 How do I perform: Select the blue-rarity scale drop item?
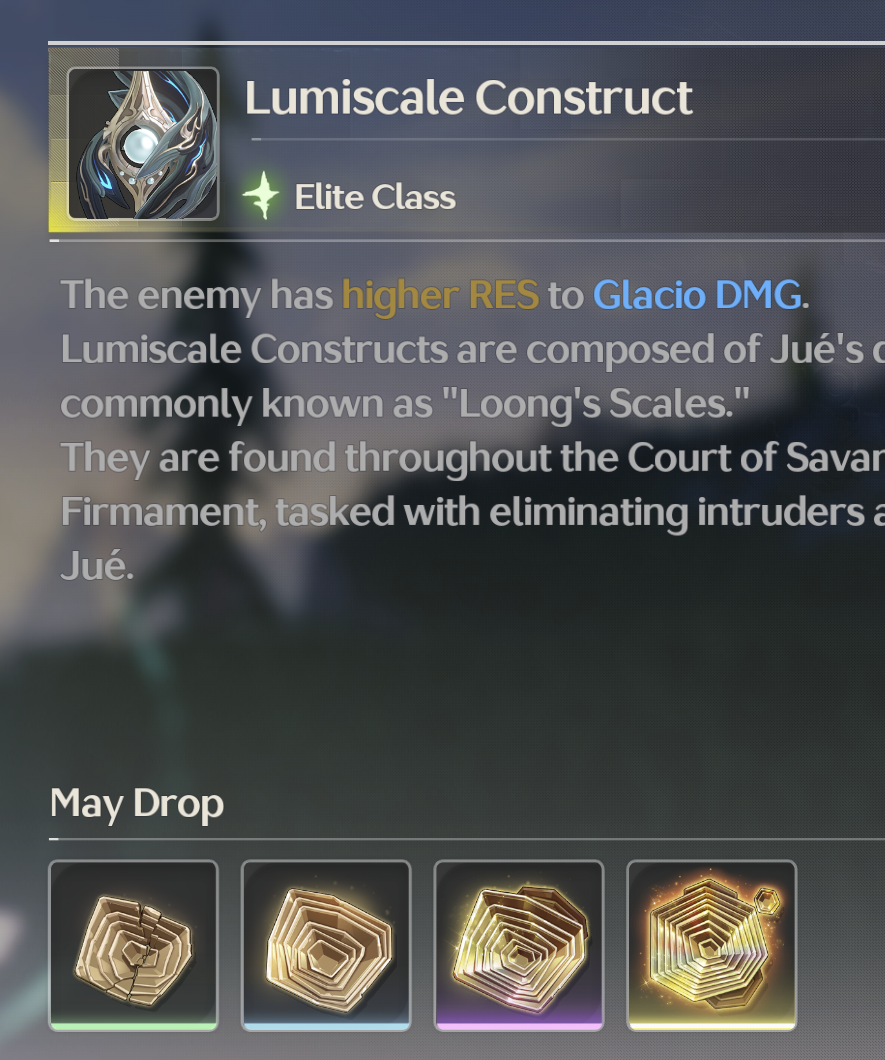326,945
